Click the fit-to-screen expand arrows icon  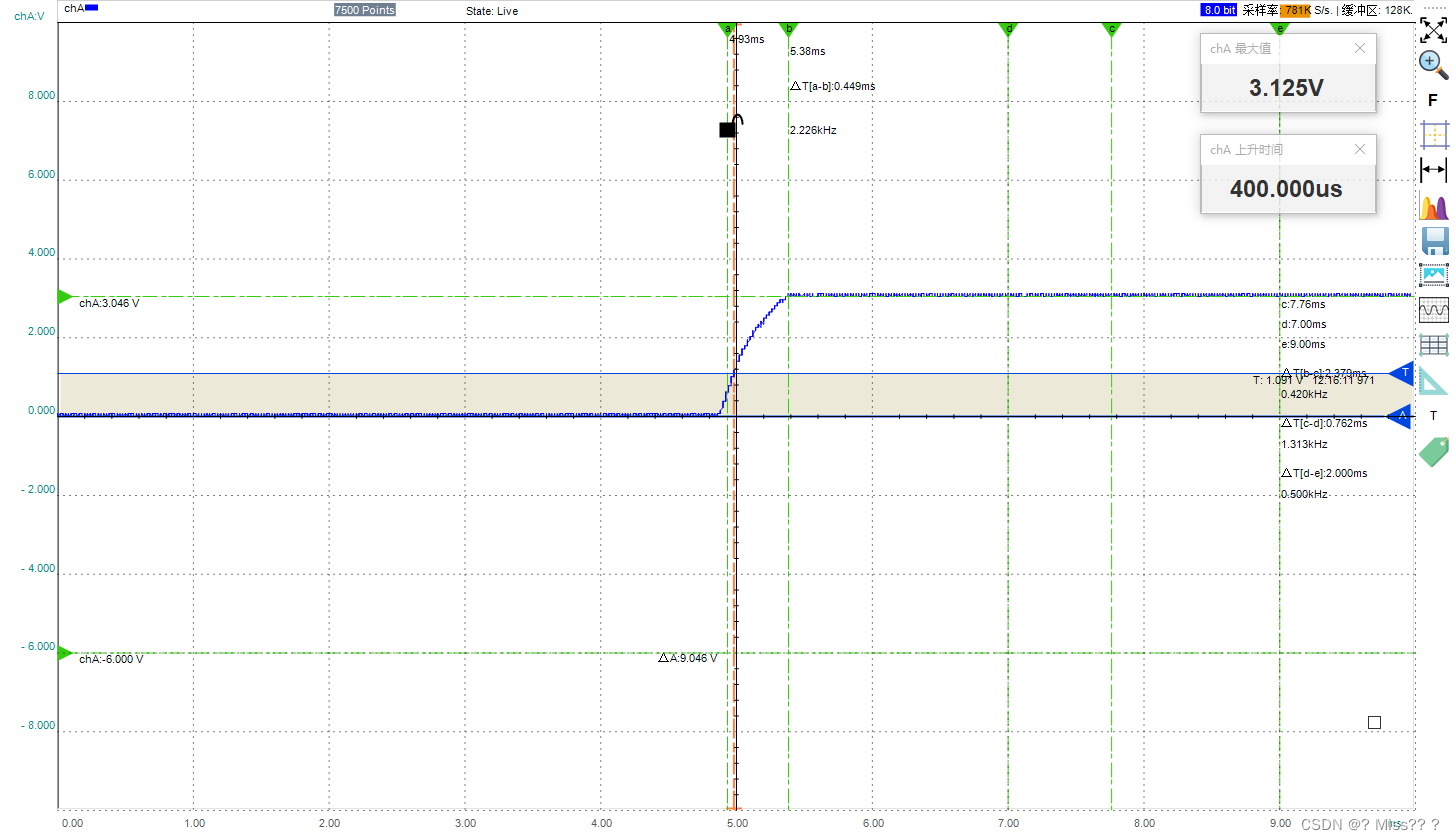pos(1434,28)
